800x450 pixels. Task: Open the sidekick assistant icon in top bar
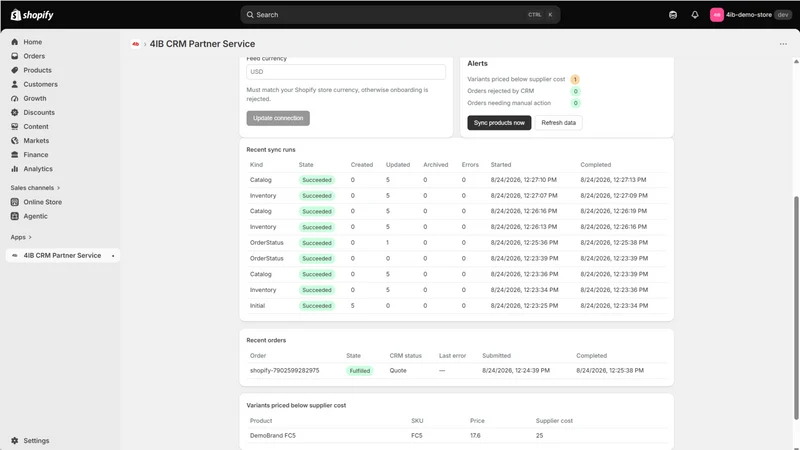[673, 15]
